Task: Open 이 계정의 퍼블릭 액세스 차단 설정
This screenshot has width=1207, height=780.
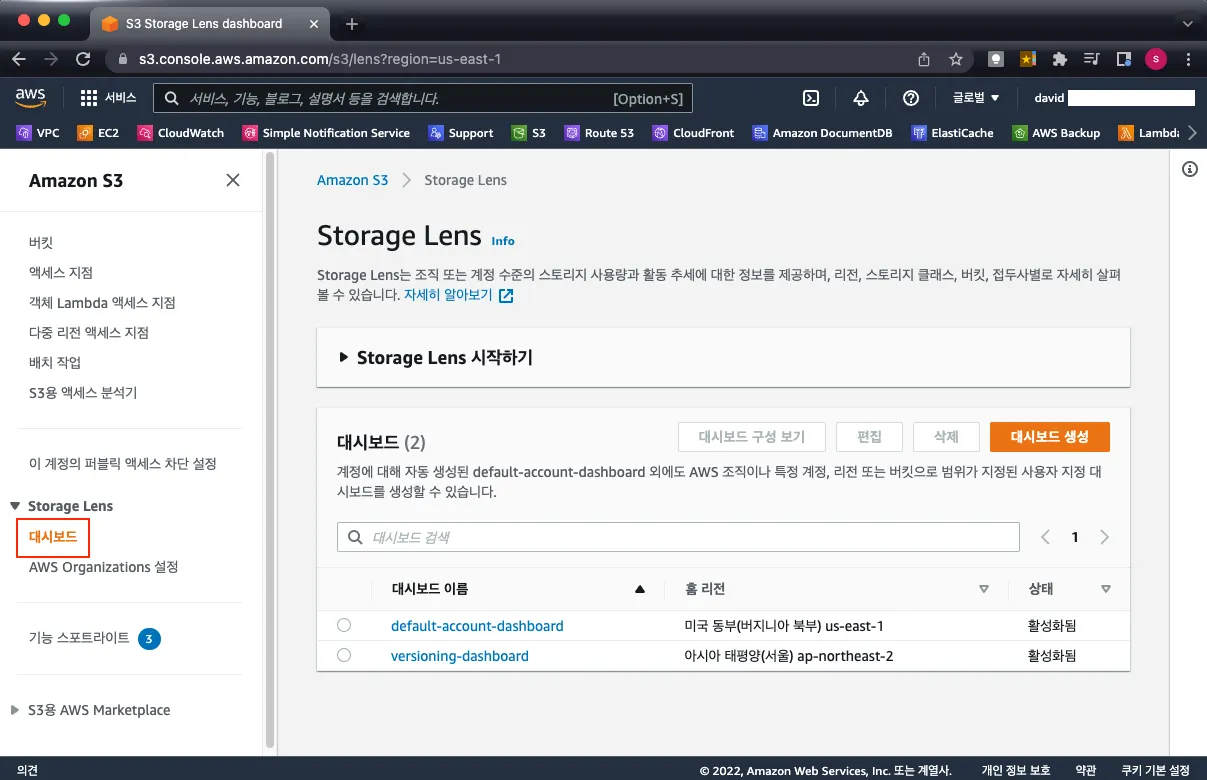Action: (123, 464)
